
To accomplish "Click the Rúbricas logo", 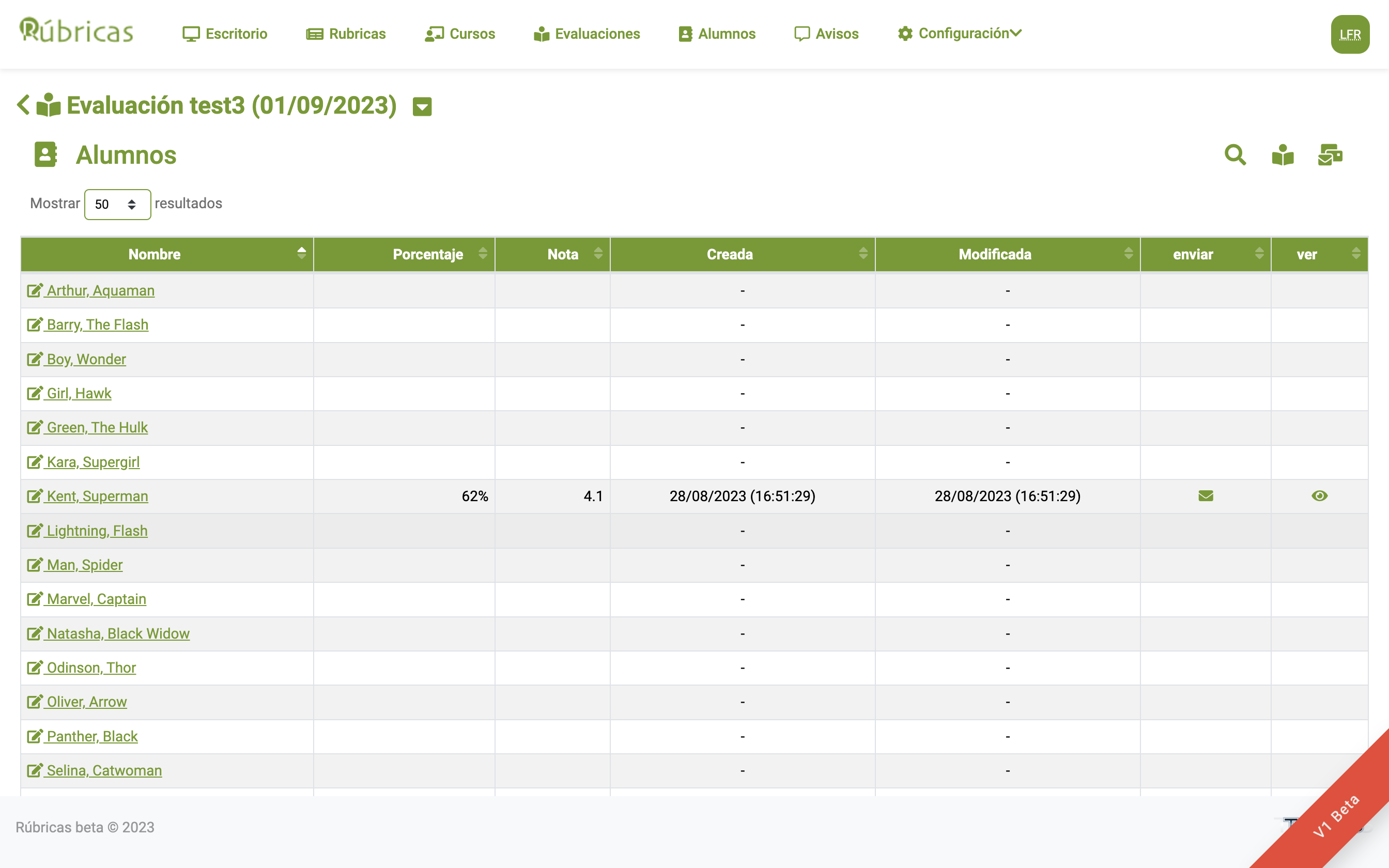I will (x=76, y=31).
